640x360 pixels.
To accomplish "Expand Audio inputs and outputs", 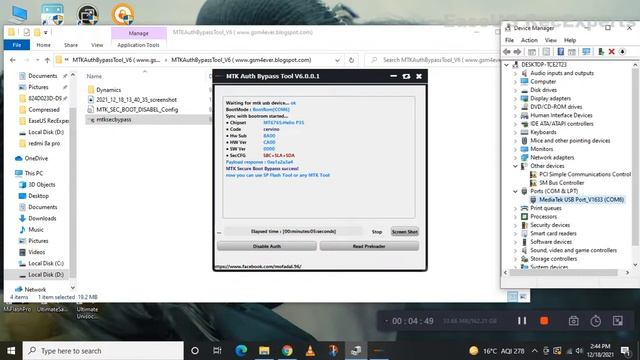I will tap(515, 73).
